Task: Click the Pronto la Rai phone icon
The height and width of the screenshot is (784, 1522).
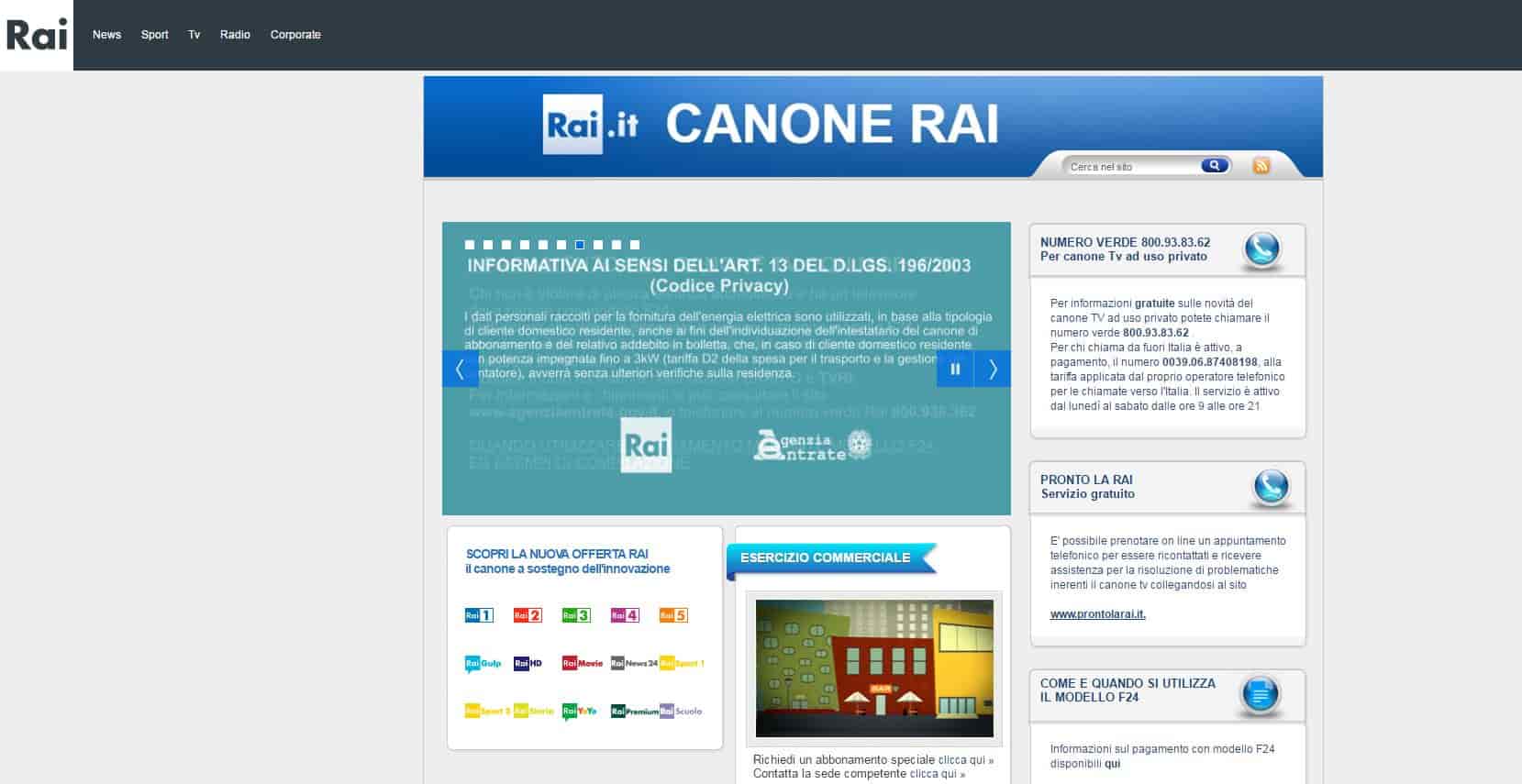Action: pyautogui.click(x=1271, y=487)
